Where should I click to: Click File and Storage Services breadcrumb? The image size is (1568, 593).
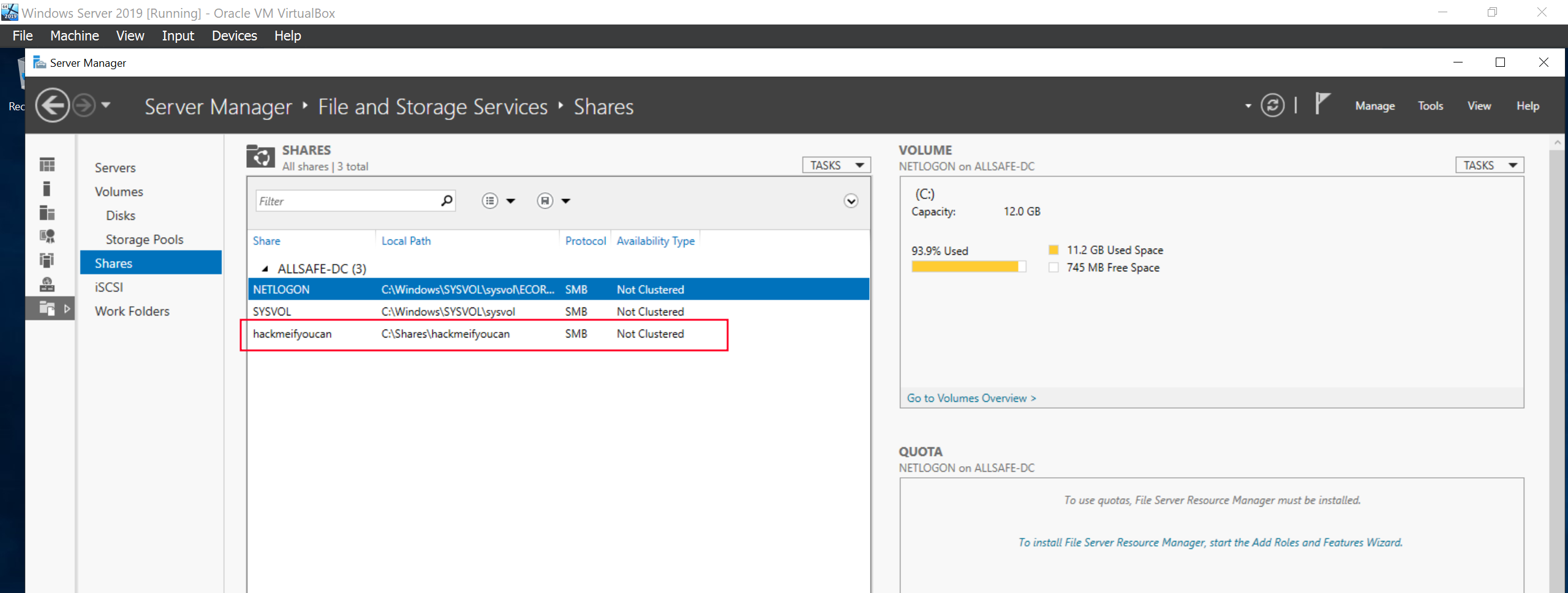pyautogui.click(x=432, y=107)
